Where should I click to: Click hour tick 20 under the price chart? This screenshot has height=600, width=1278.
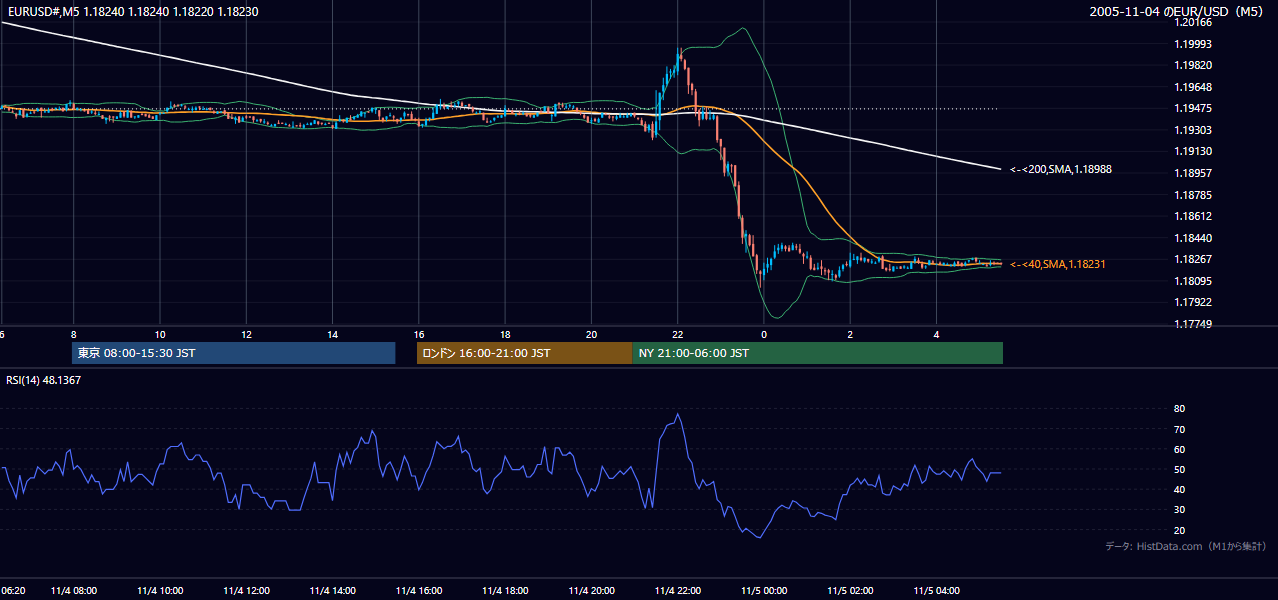591,334
